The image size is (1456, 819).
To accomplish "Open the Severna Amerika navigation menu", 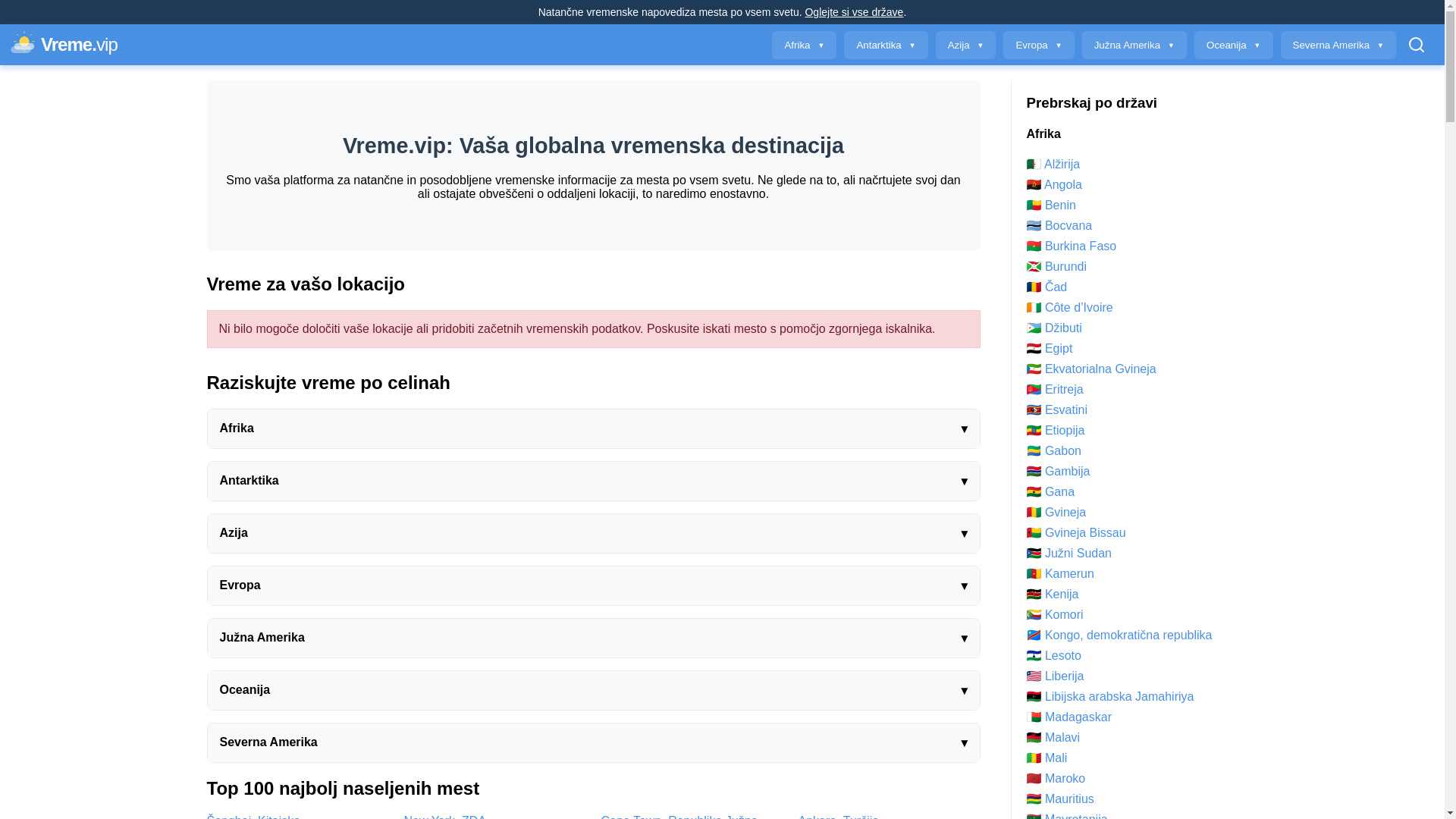I will pos(1338,45).
